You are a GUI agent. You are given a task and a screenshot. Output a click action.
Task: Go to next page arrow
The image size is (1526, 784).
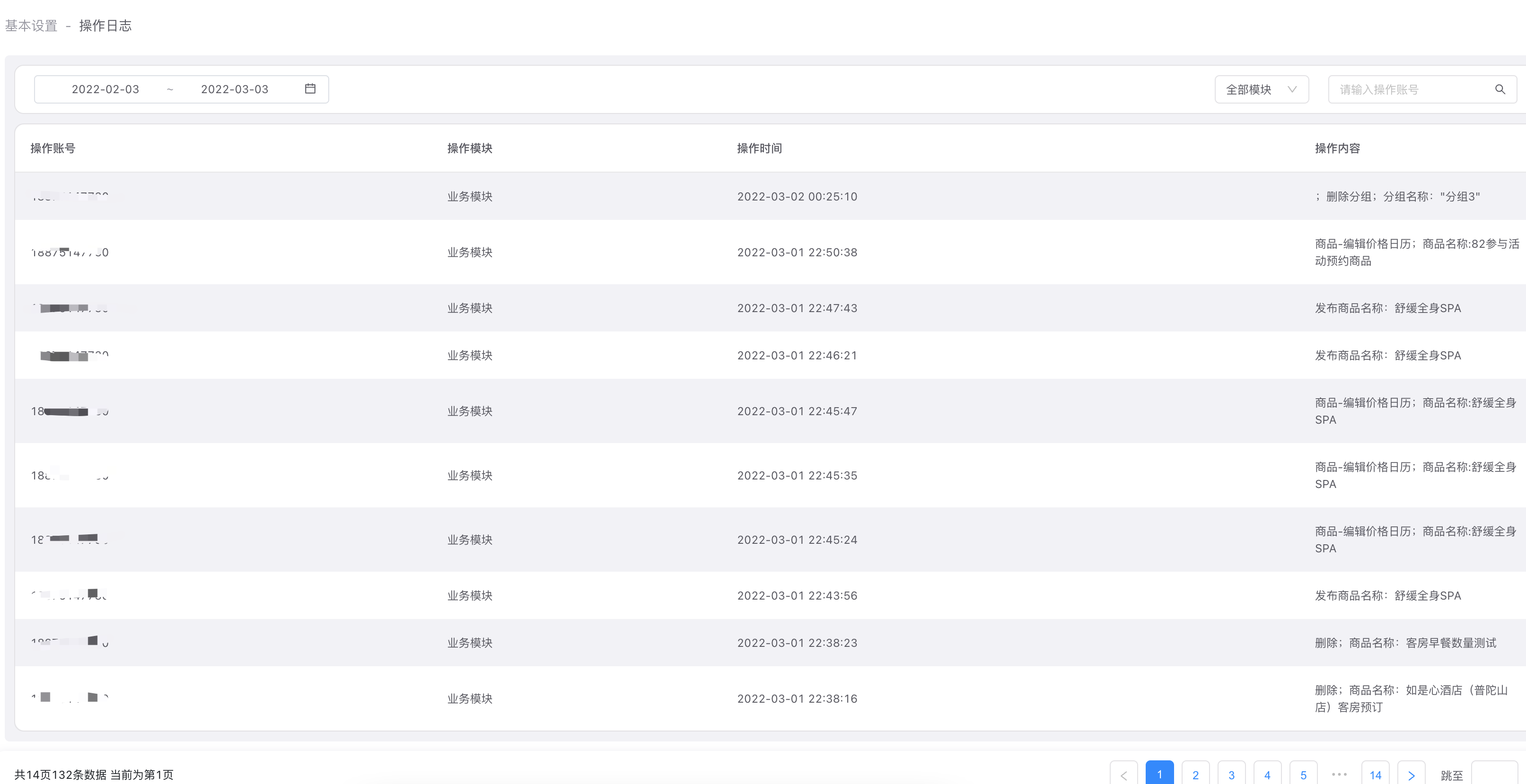point(1411,775)
